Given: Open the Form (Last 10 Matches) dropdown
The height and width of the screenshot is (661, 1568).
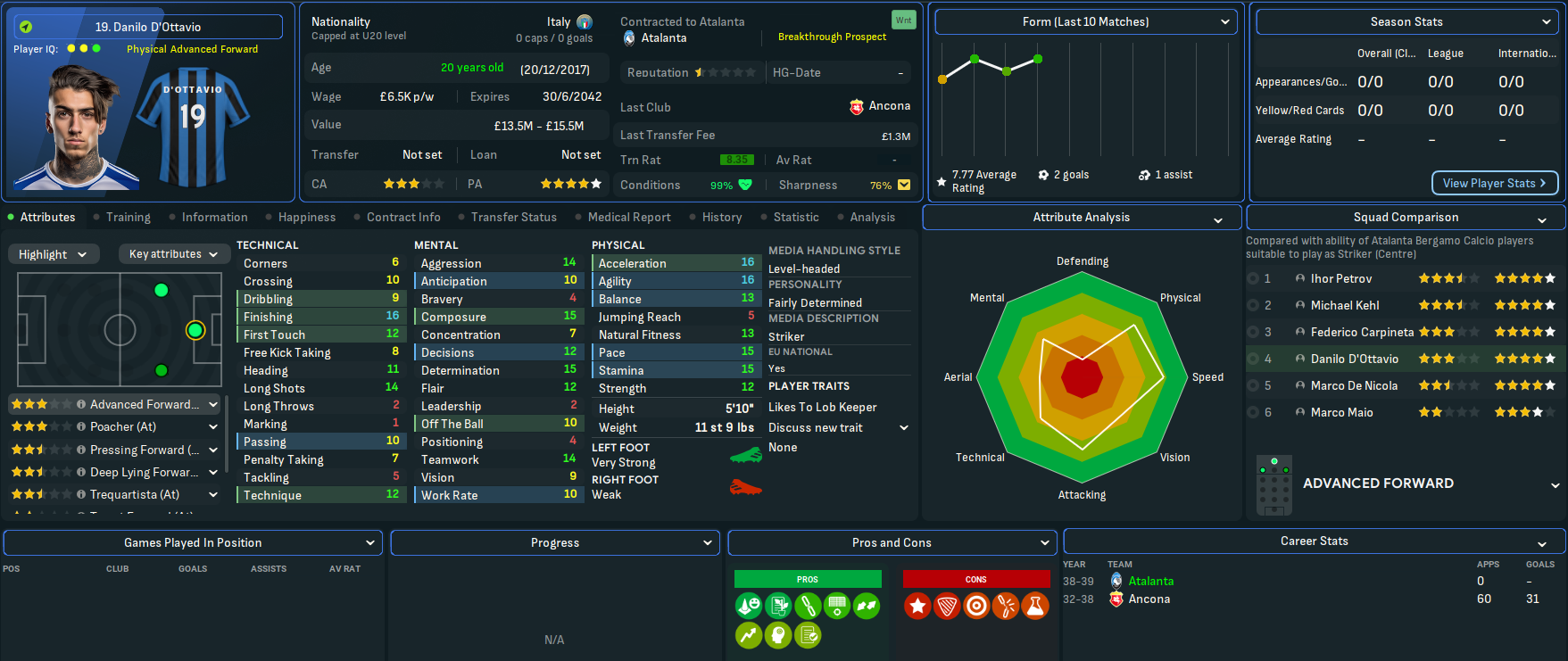Looking at the screenshot, I should coord(1086,21).
